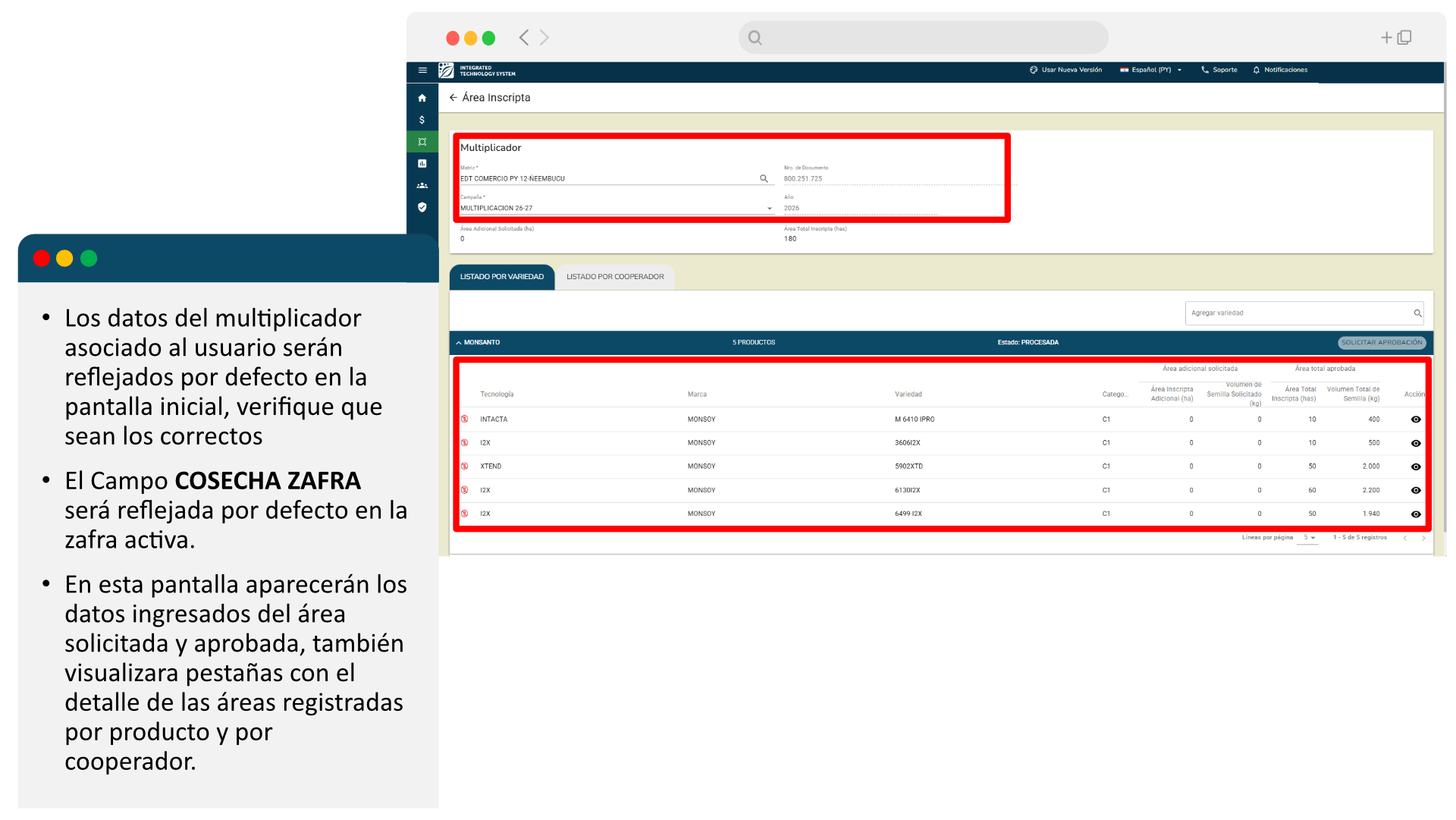Viewport: 1456px width, 820px height.
Task: Go to next page of table records
Action: [1423, 539]
